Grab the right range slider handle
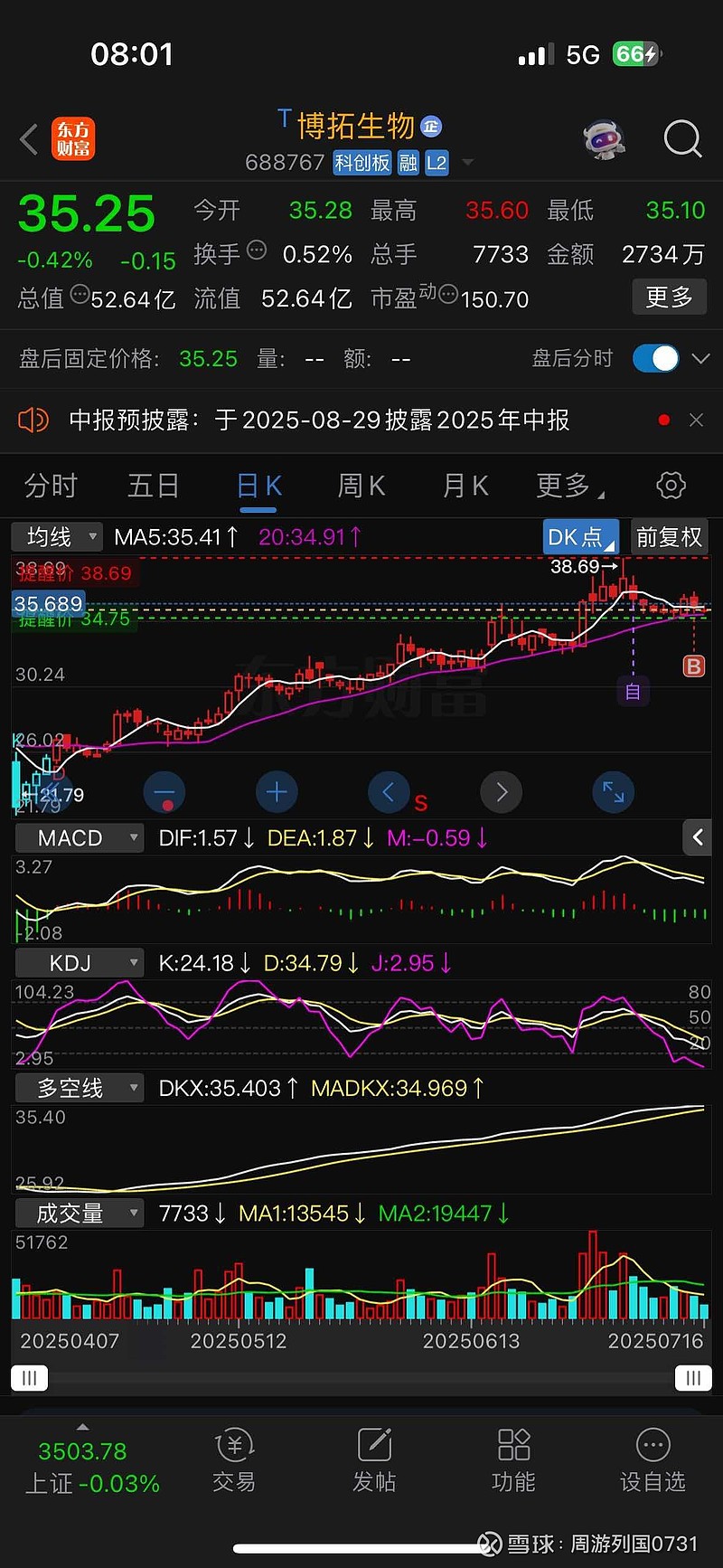This screenshot has height=1568, width=723. coord(693,1378)
